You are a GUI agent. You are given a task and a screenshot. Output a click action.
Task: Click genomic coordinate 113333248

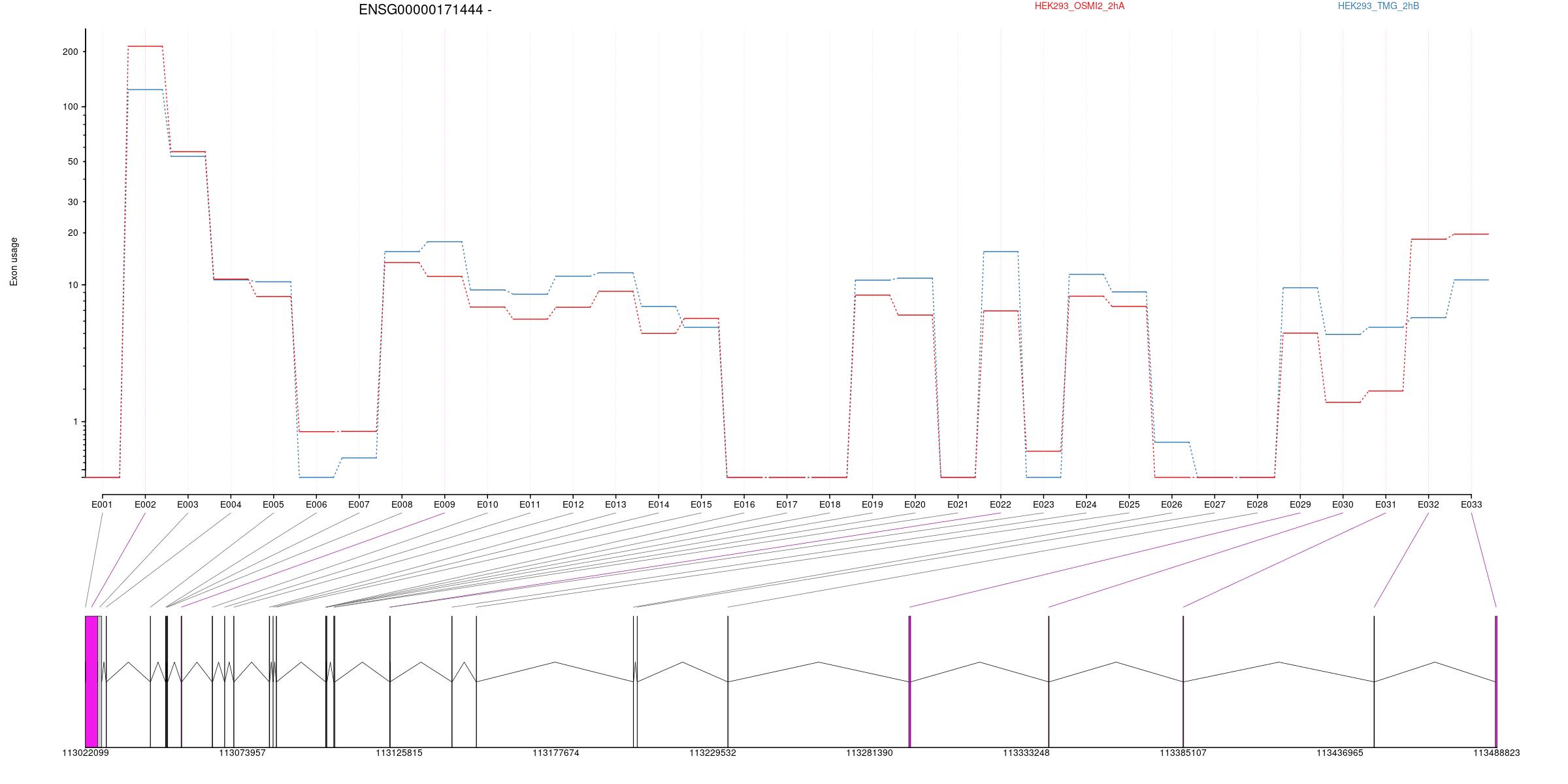[x=1026, y=753]
